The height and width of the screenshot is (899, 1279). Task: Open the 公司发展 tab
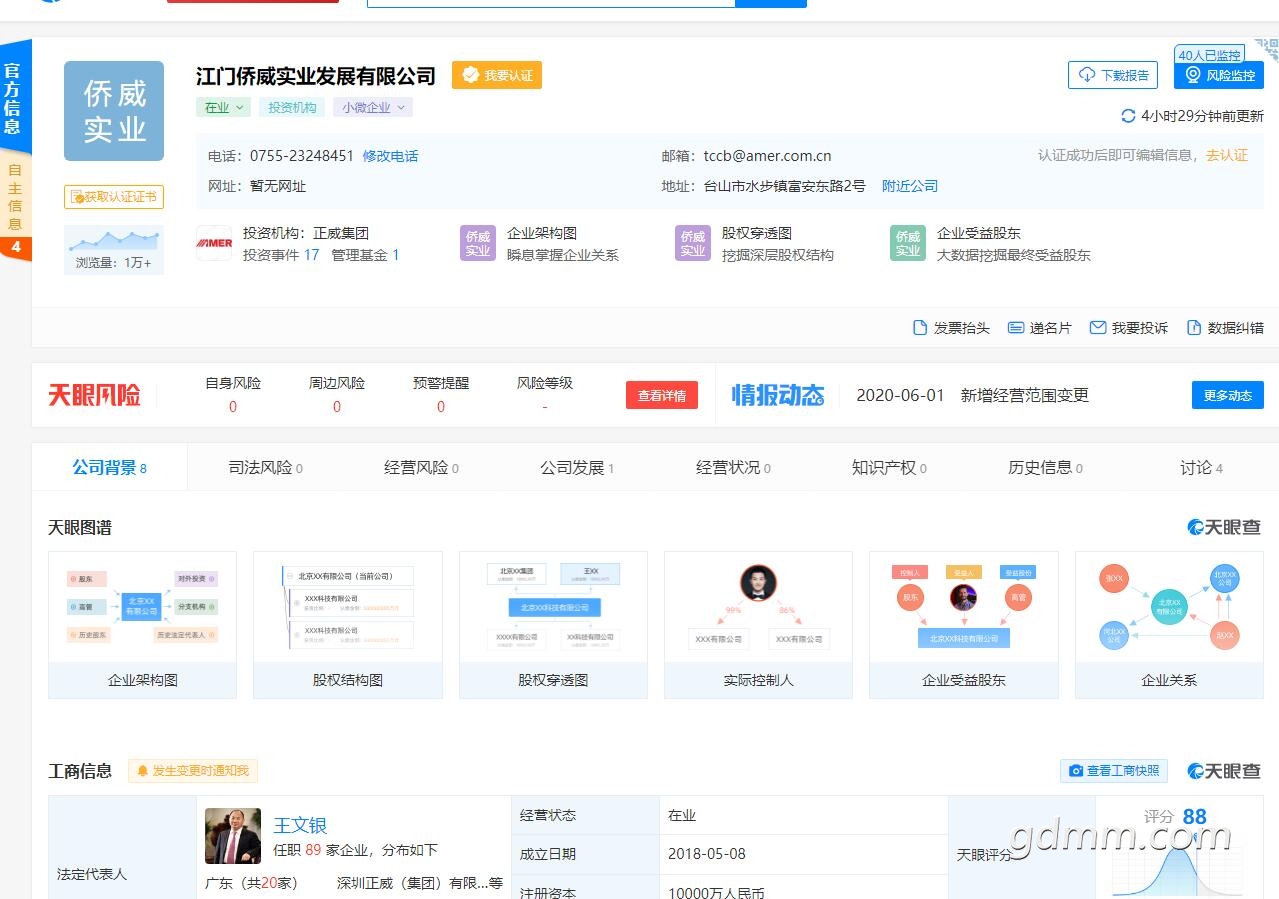[x=577, y=467]
